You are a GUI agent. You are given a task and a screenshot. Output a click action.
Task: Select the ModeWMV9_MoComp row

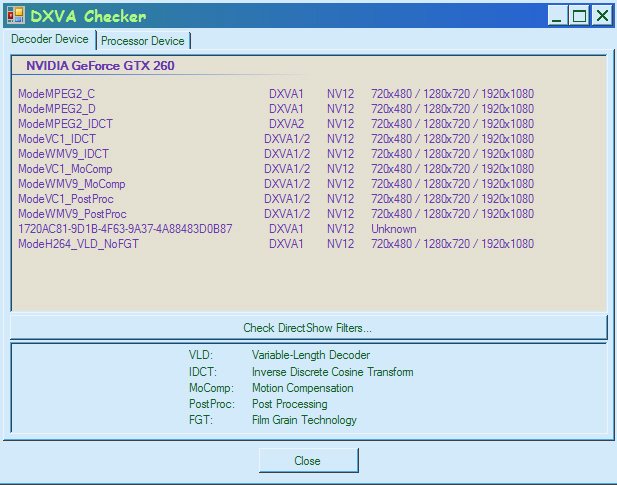[x=276, y=184]
